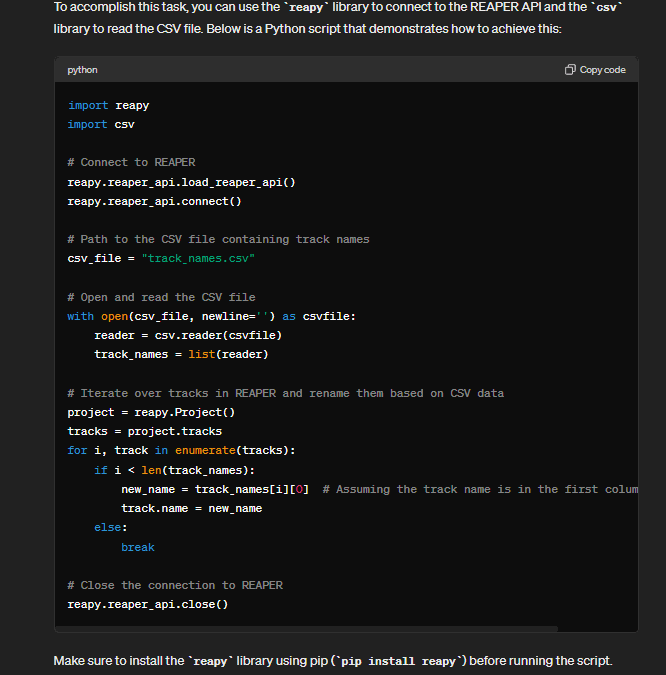Screen dimensions: 666x675
Task: Click the comment '# Connect to REAPER'
Action: pos(131,162)
